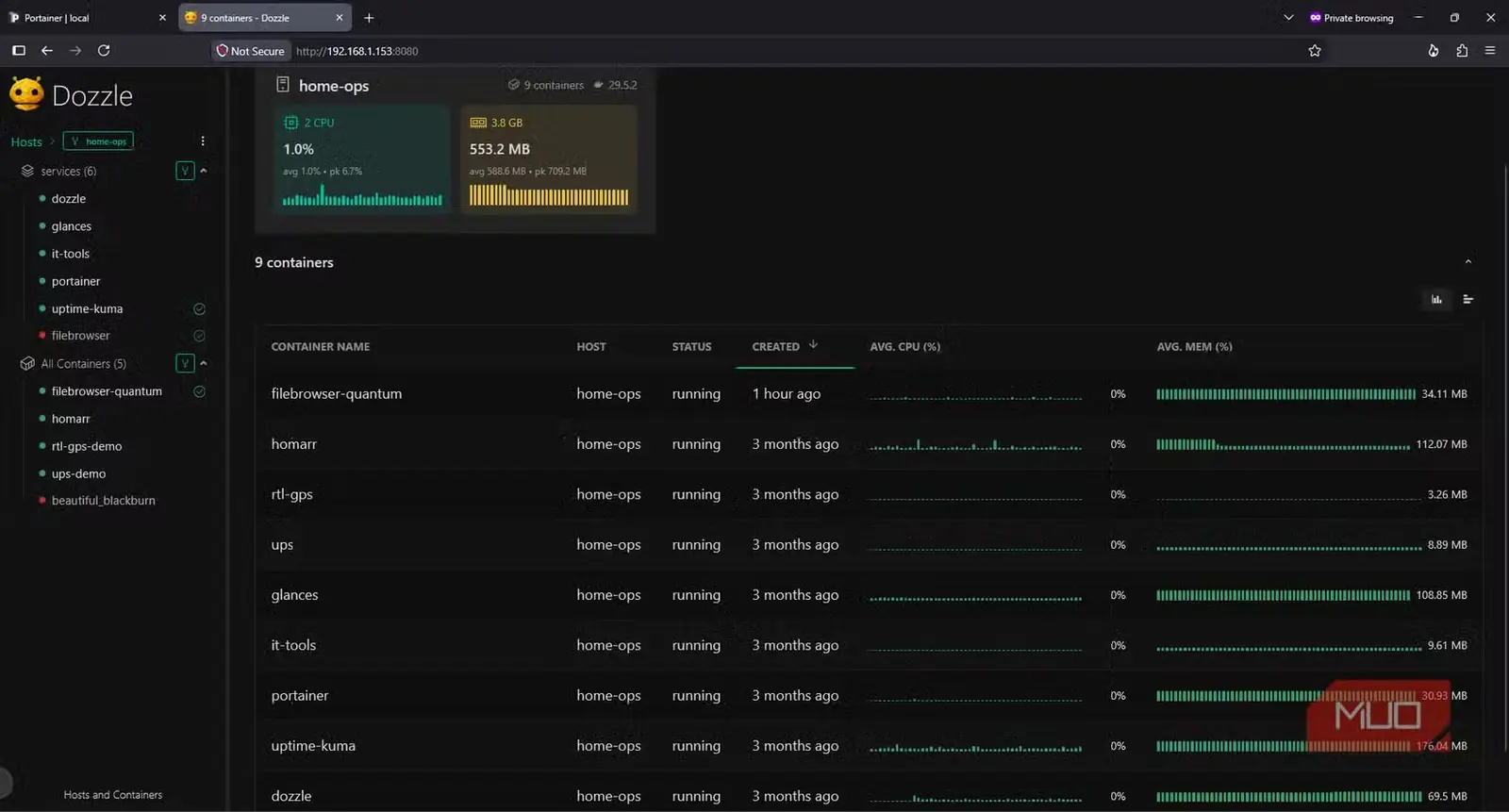
Task: Open the browser extensions icon
Action: pos(1462,51)
